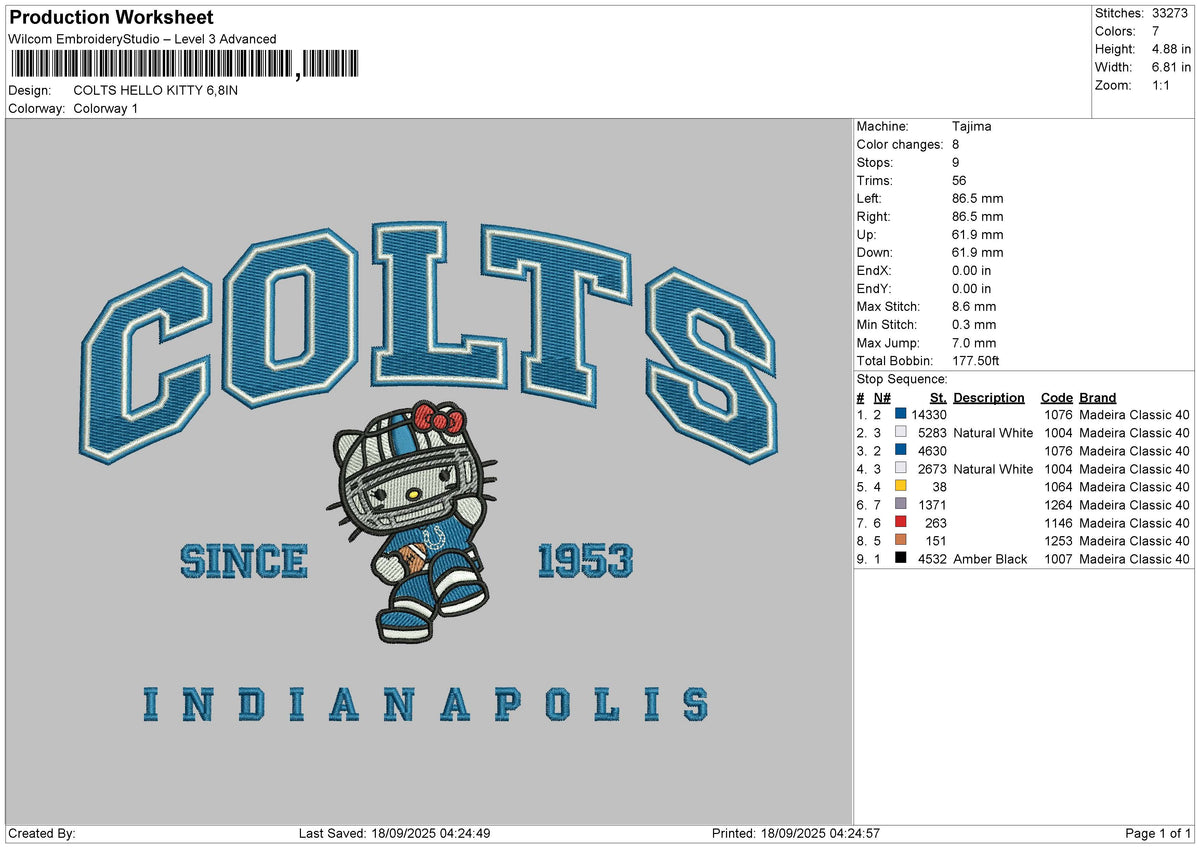Screen dimensions: 1200x848
Task: Select the gray swatch with code 1264
Action: pos(901,505)
